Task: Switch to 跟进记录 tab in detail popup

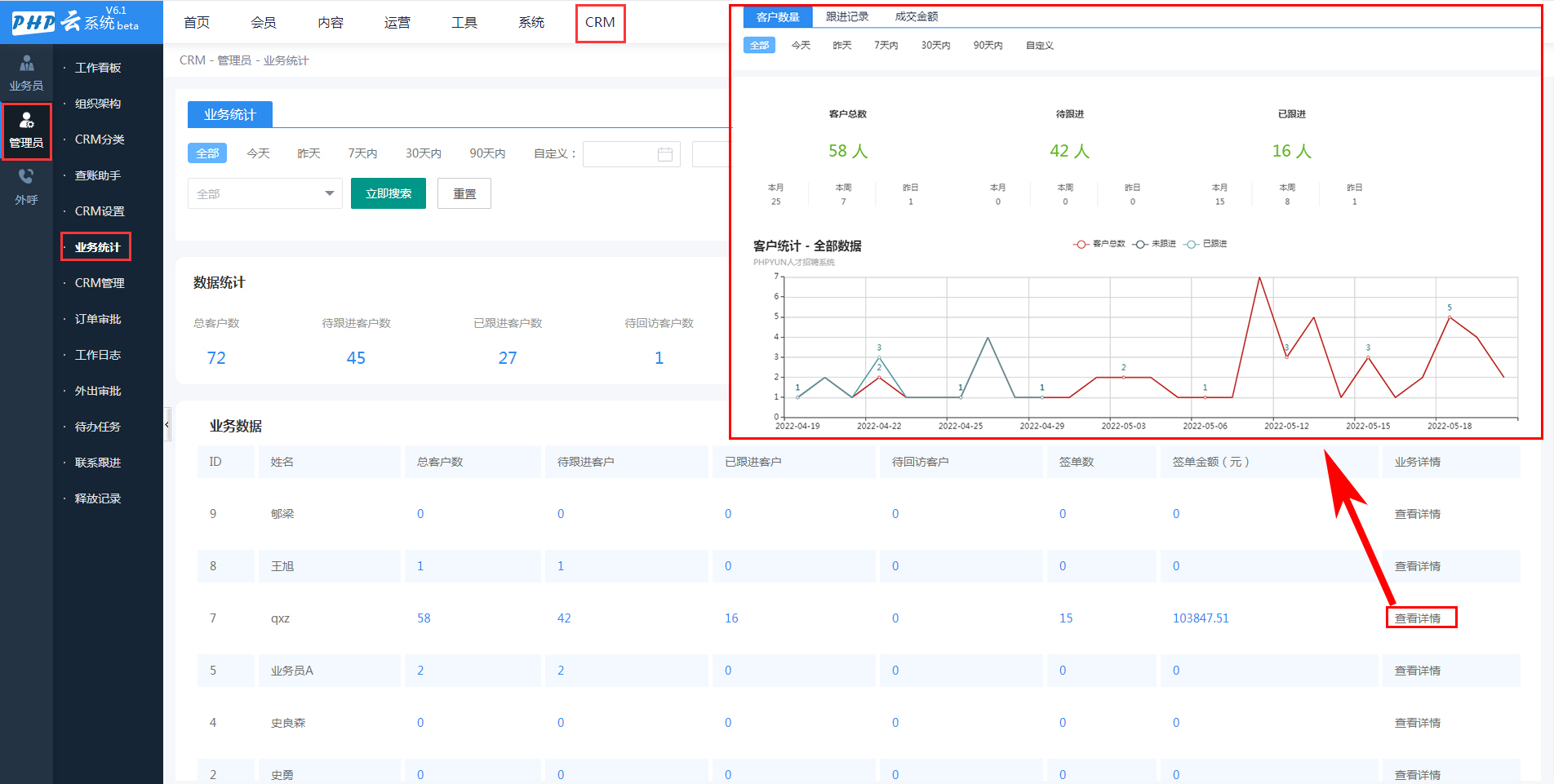Action: 847,16
